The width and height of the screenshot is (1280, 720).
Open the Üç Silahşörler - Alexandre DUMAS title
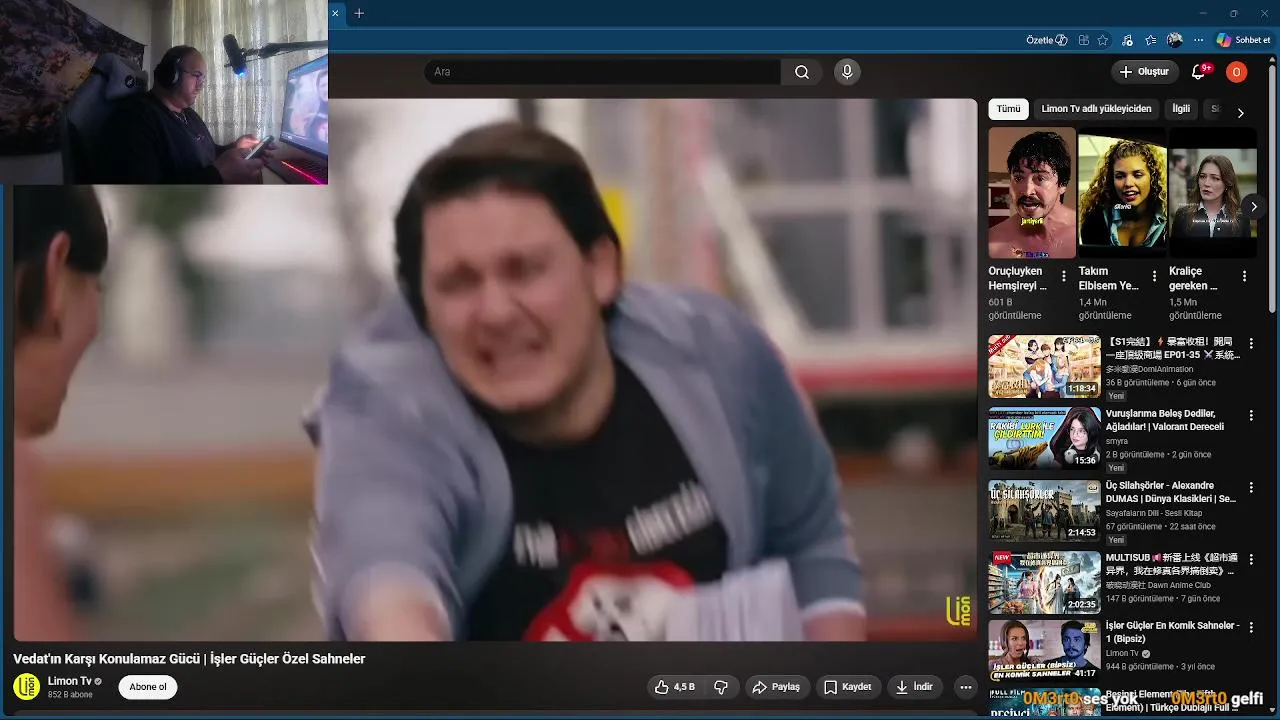coord(1170,492)
